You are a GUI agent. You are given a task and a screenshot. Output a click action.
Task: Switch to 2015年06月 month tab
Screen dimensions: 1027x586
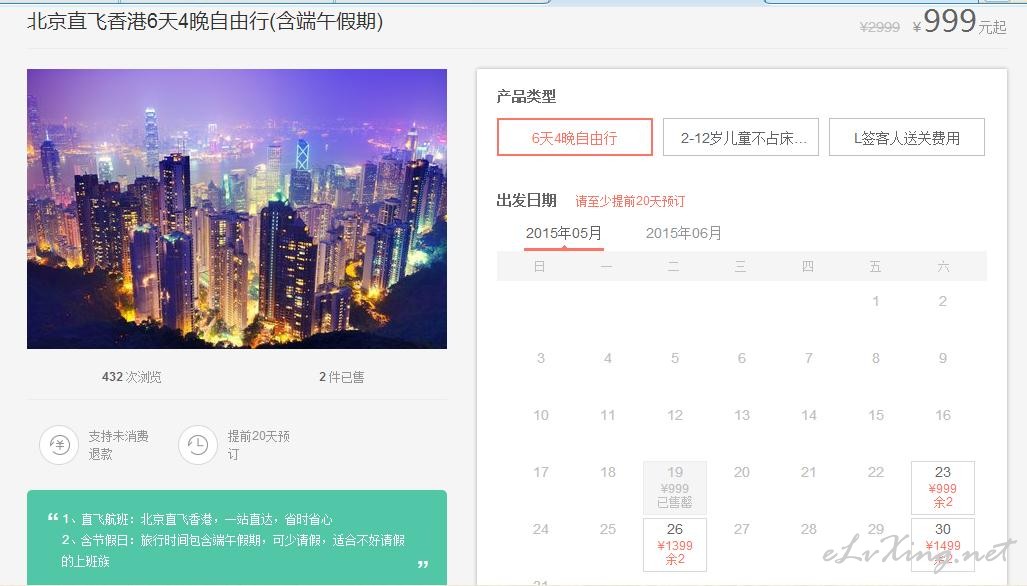tap(683, 233)
